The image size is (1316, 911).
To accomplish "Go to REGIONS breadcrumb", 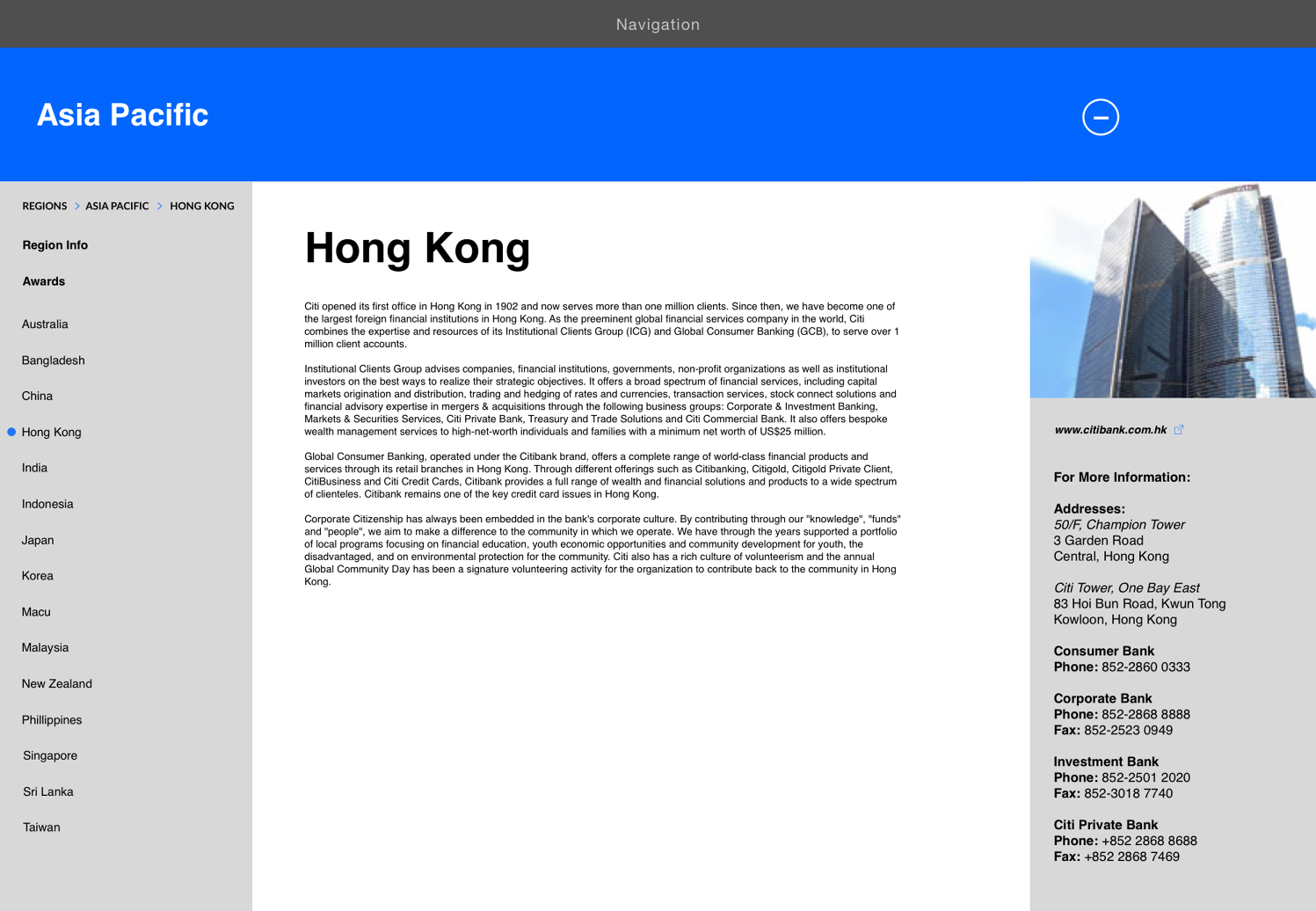I will [x=45, y=206].
